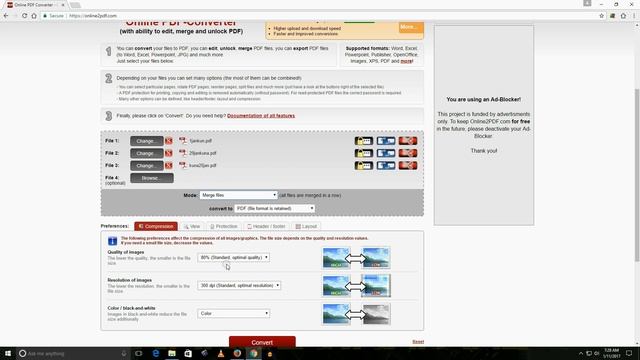Click the page vertical scrollbar
This screenshot has width=640, height=360.
[x=637, y=176]
